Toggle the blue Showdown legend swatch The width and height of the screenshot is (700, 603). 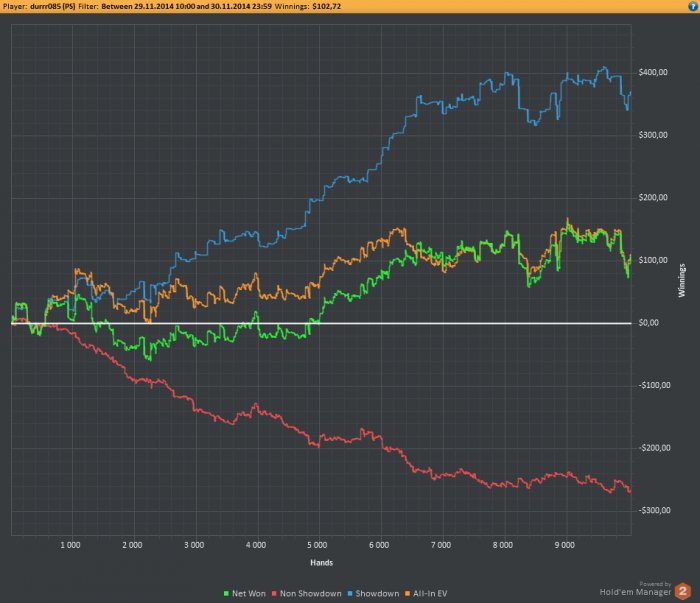tap(350, 594)
